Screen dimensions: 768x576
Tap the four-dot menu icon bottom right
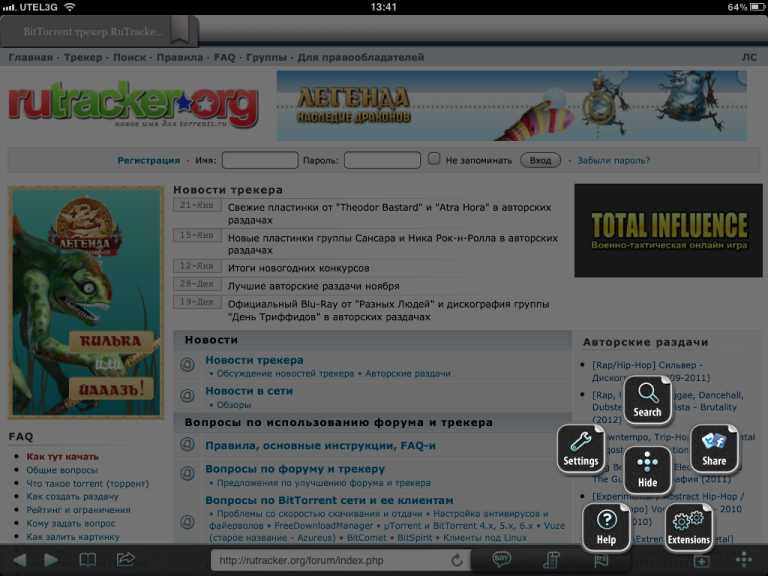point(744,559)
